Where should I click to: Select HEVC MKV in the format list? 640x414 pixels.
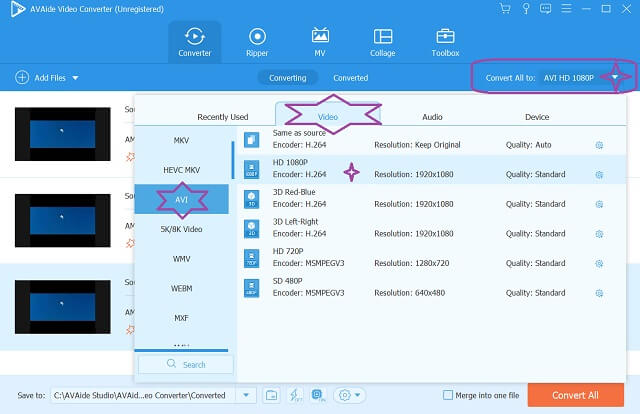[x=181, y=170]
